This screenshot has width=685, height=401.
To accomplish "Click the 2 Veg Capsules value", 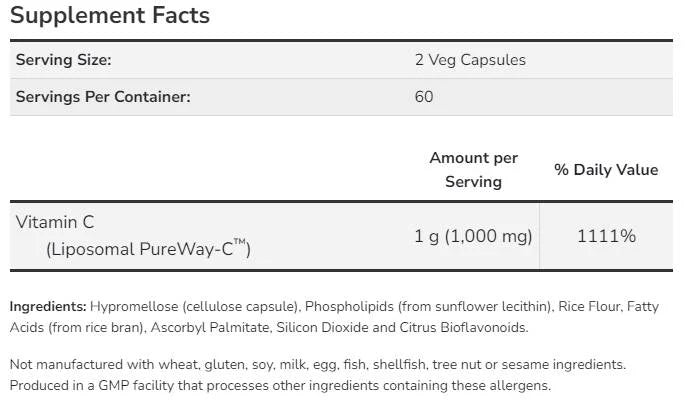I will [x=470, y=60].
